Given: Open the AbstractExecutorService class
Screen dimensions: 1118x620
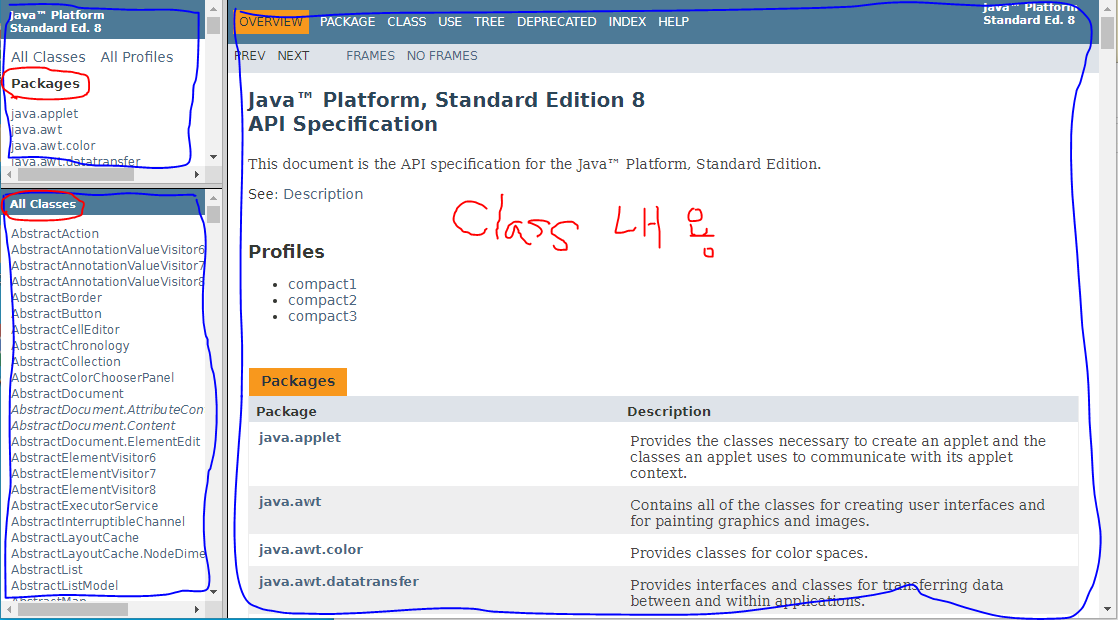Looking at the screenshot, I should (84, 506).
